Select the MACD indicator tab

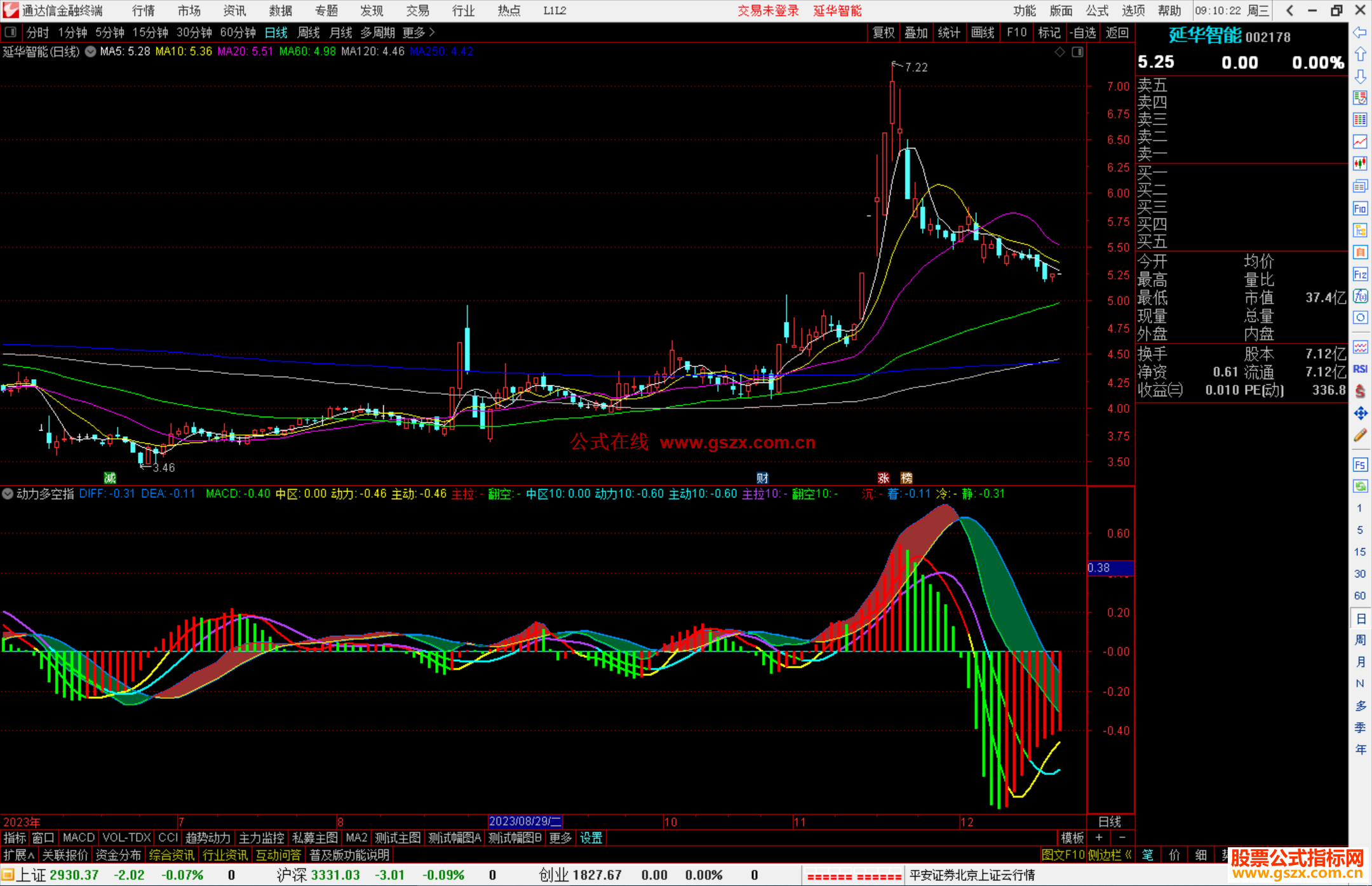[x=78, y=838]
